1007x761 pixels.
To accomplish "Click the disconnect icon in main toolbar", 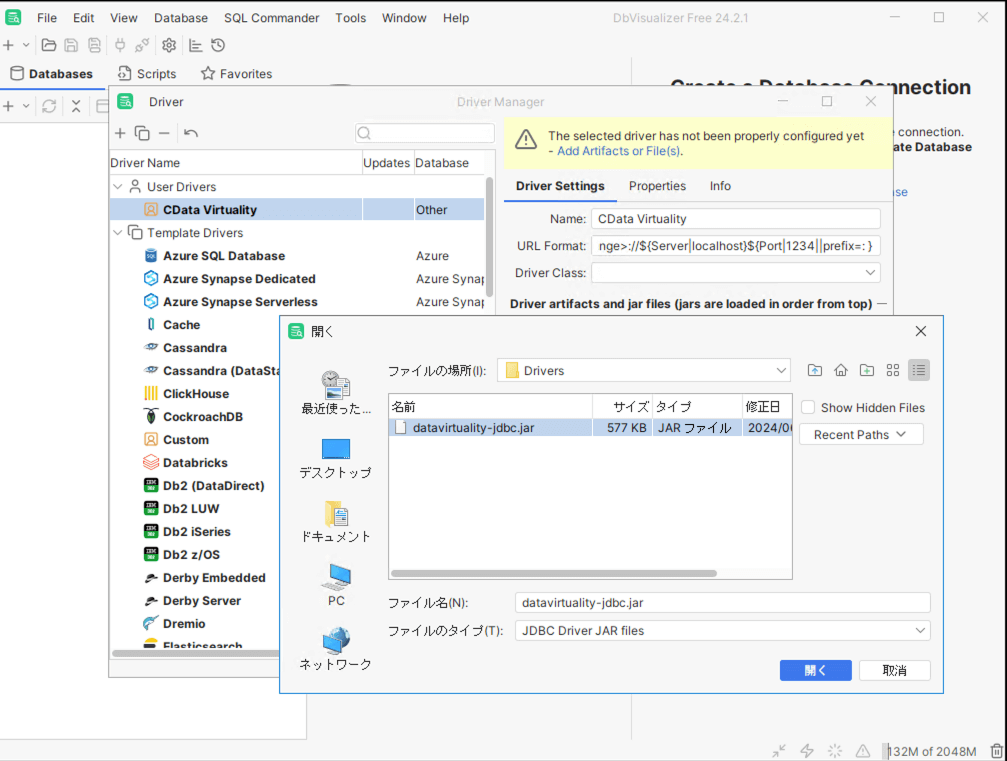I will coord(142,45).
